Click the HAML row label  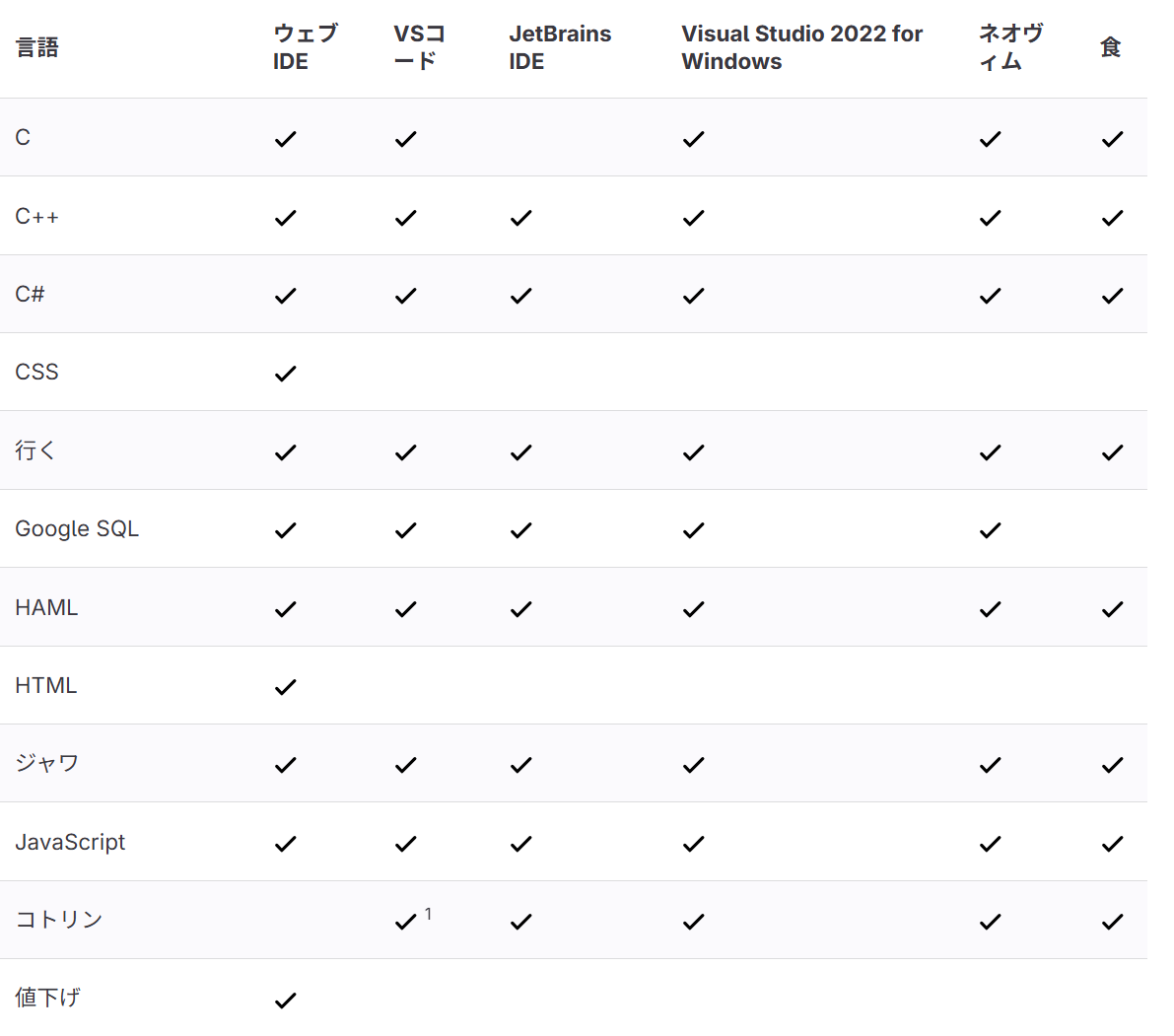pos(46,608)
